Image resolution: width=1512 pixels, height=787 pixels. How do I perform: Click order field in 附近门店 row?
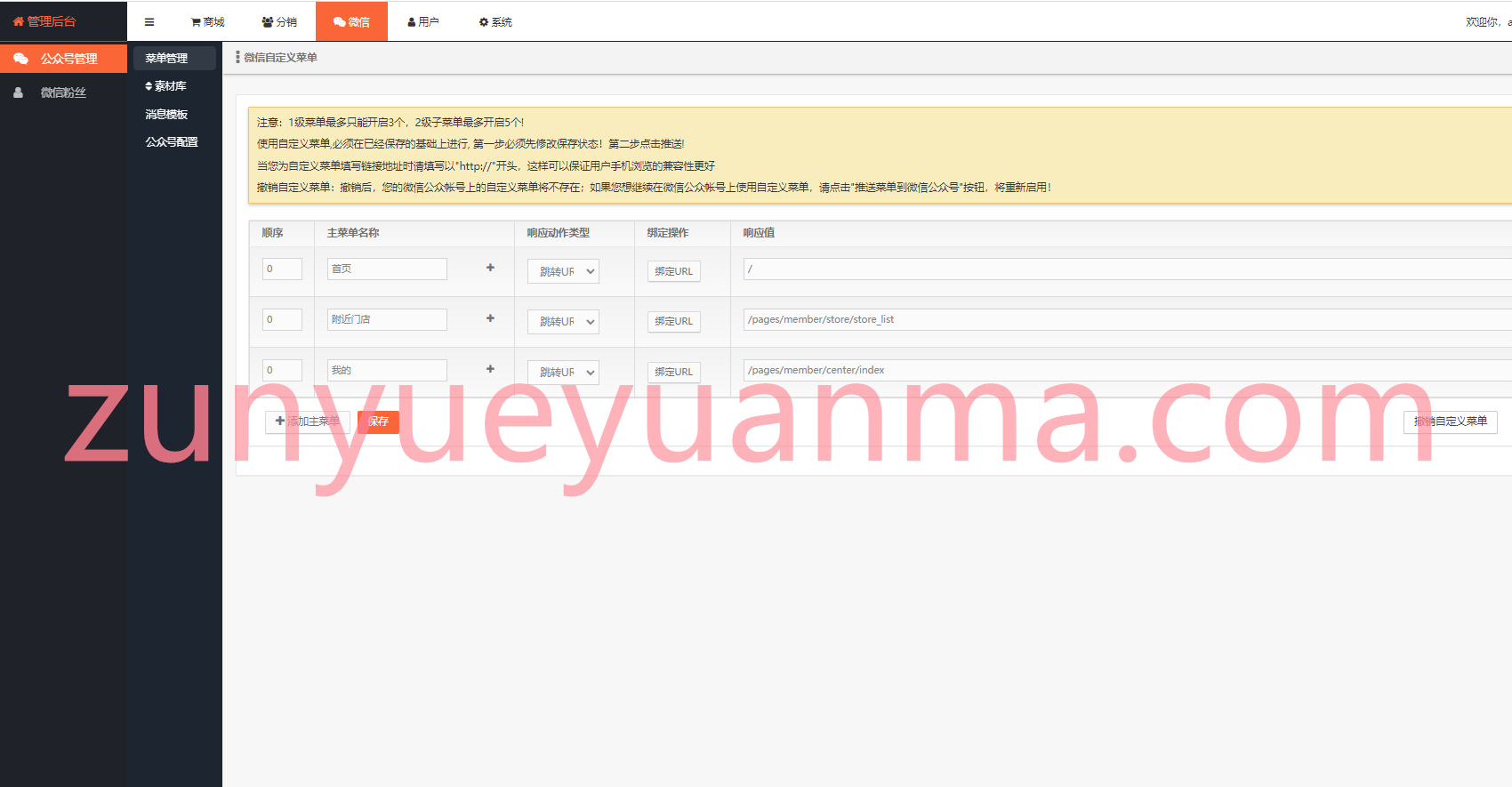click(x=282, y=320)
